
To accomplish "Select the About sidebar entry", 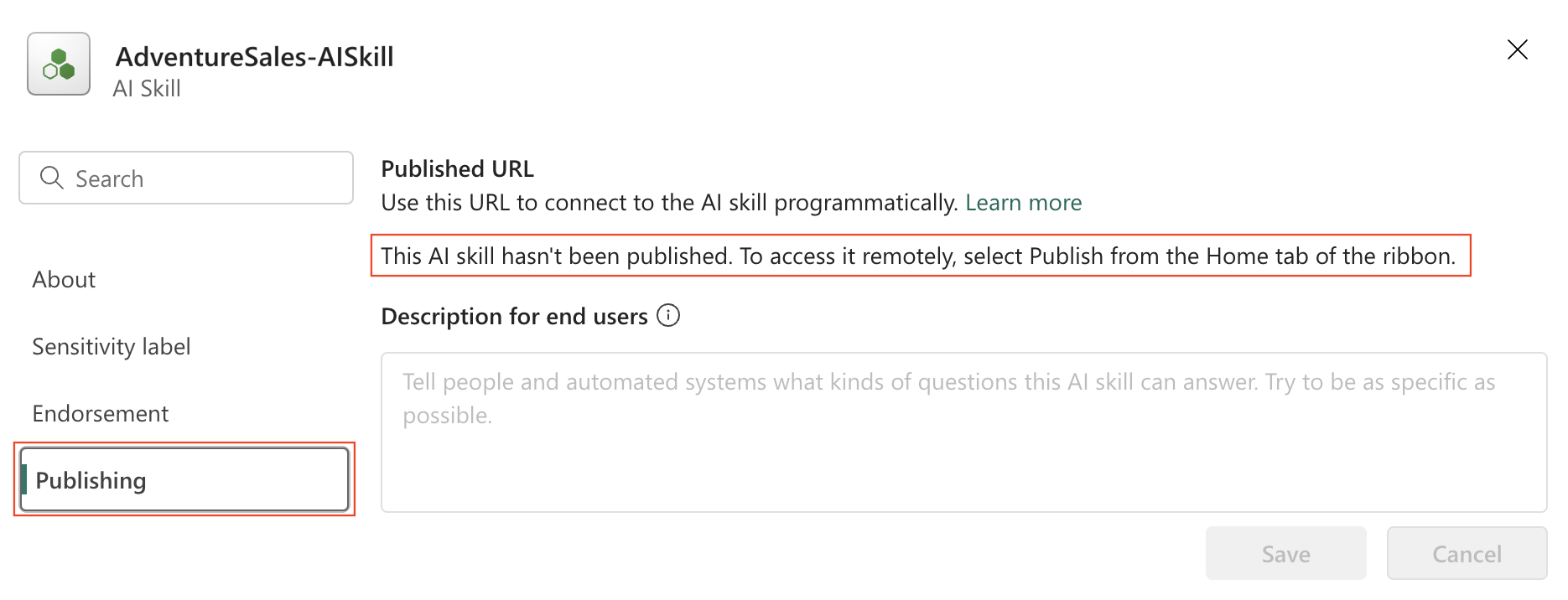I will coord(63,279).
